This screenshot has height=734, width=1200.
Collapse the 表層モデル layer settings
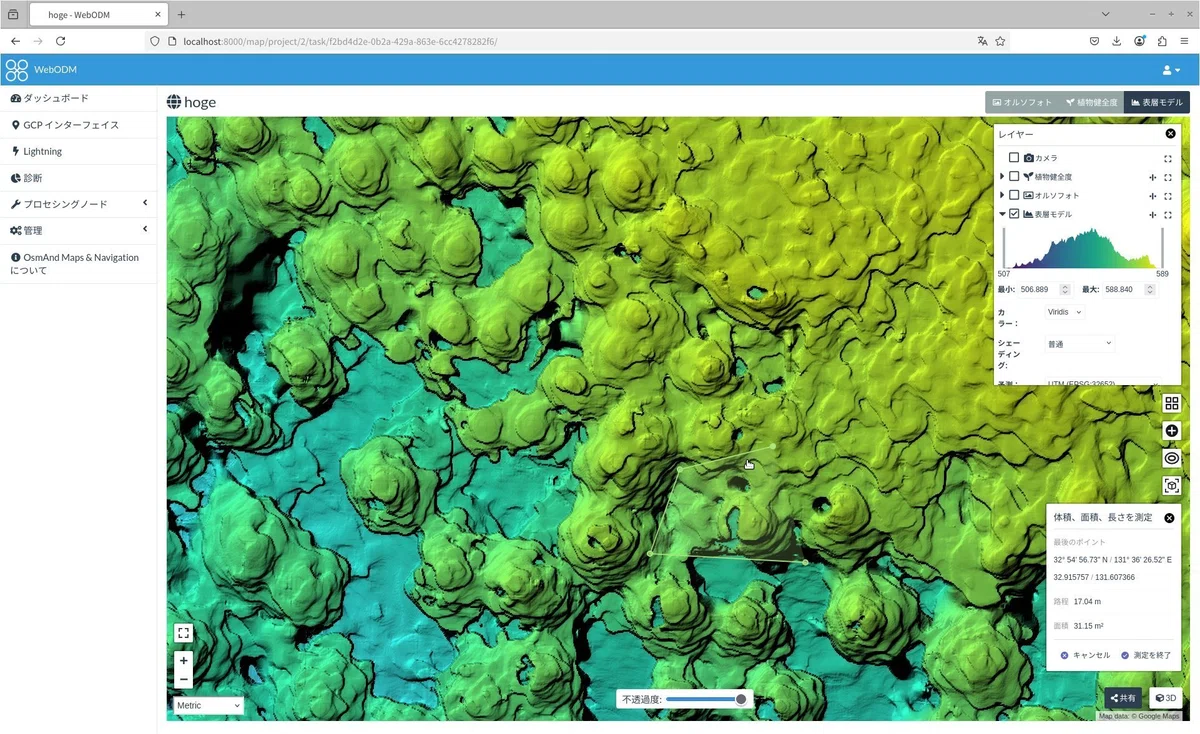coord(1002,214)
